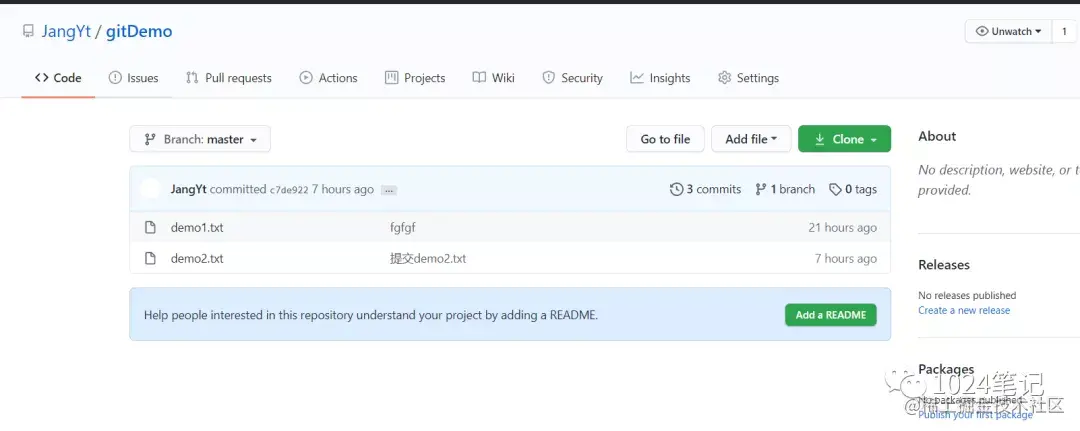This screenshot has width=1080, height=431.
Task: Go to the Settings tab
Action: 748,78
